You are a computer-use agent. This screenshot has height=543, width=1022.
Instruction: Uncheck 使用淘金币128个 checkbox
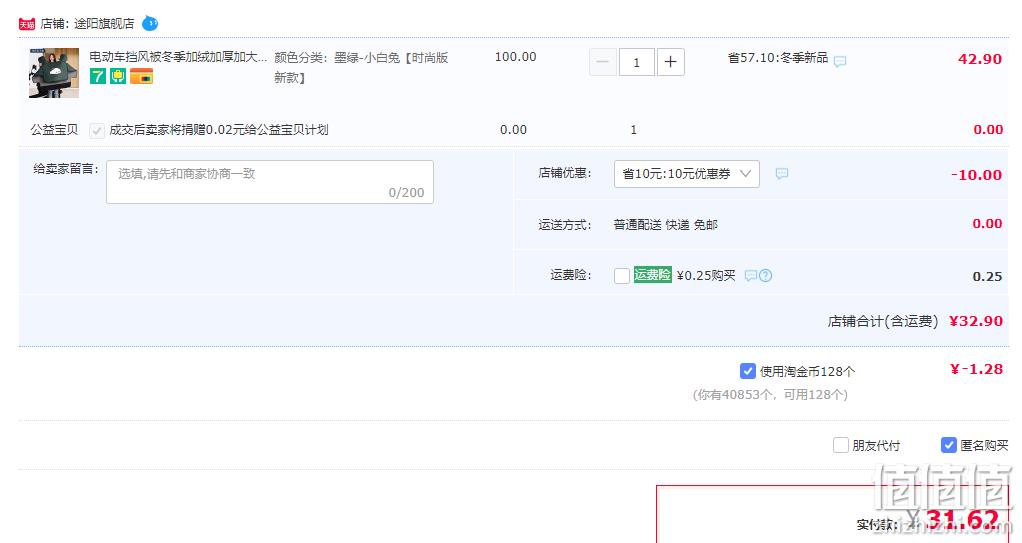pos(748,371)
